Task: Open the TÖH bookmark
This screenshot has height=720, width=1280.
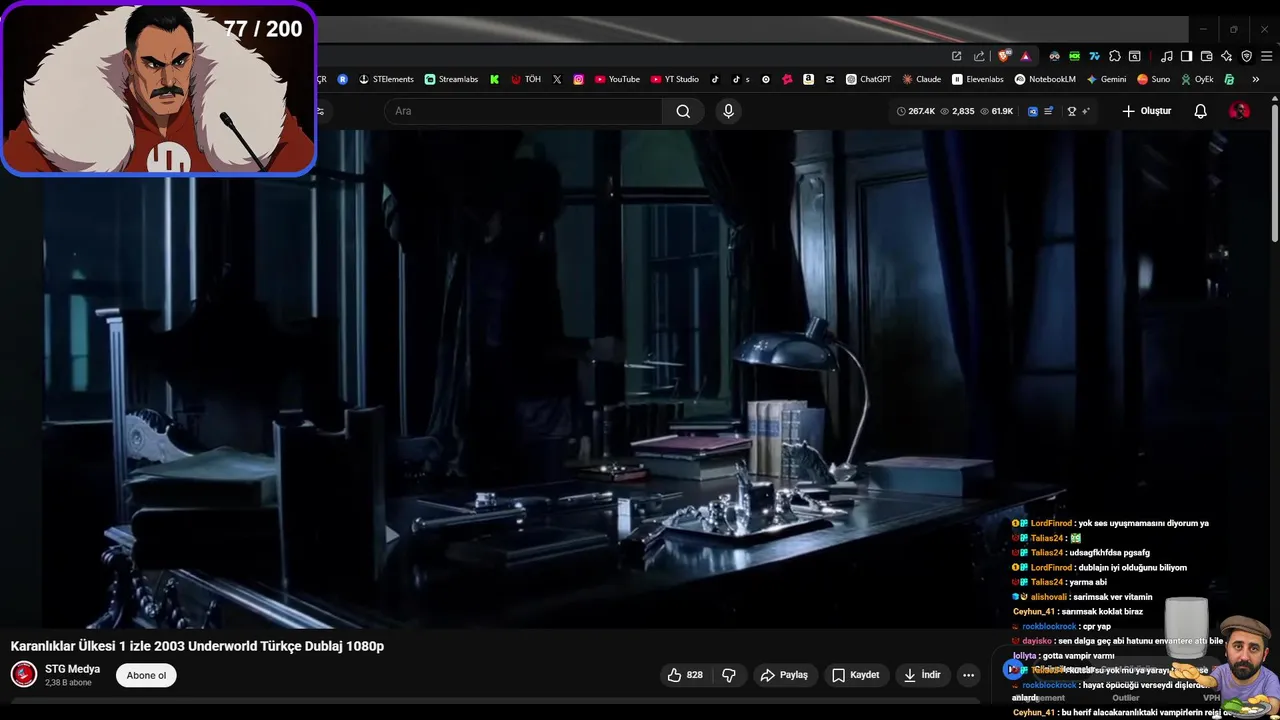Action: (526, 79)
